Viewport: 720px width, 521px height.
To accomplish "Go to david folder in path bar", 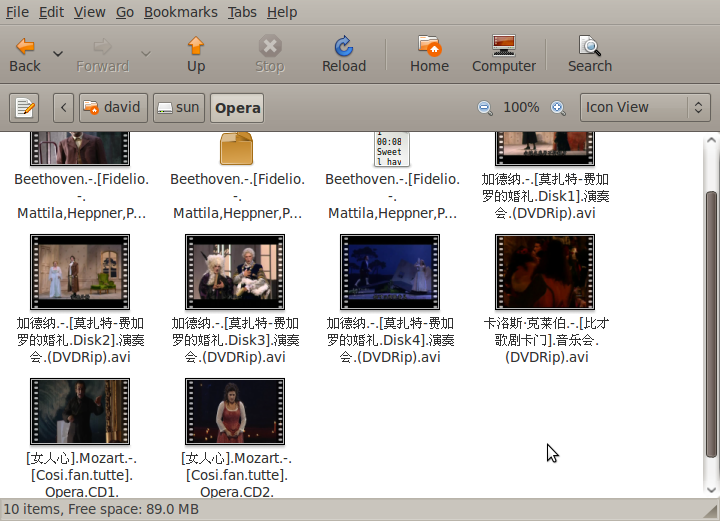I will 113,108.
